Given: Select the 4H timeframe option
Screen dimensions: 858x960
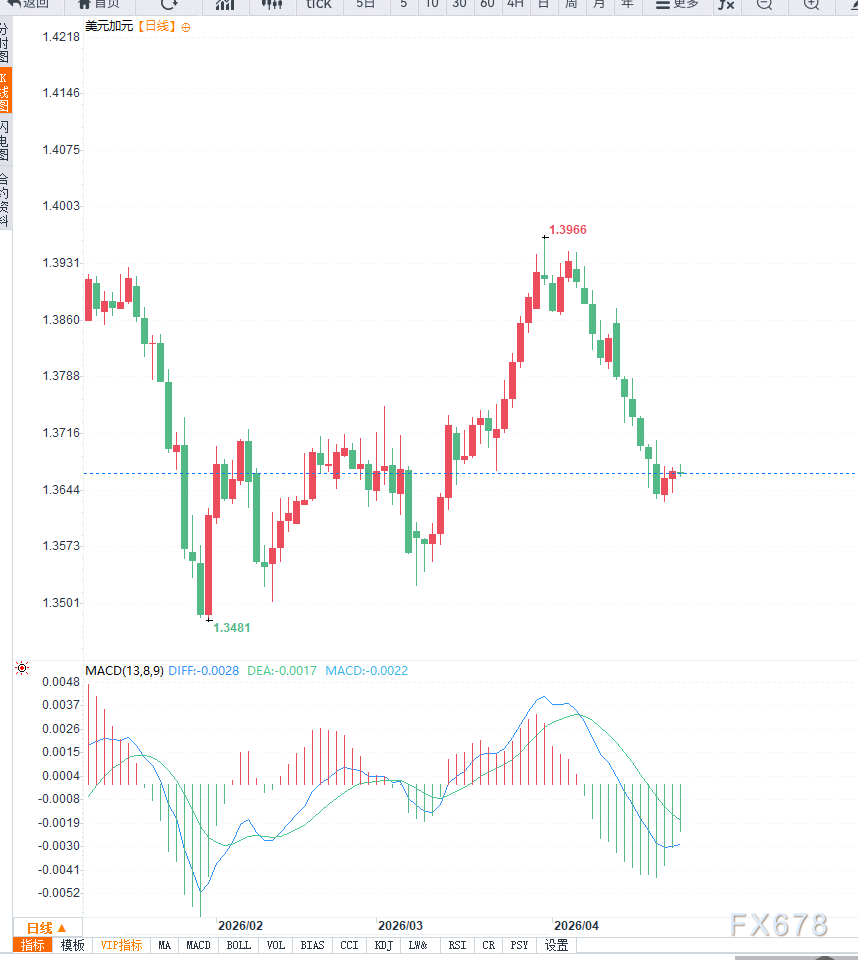Looking at the screenshot, I should pyautogui.click(x=515, y=6).
